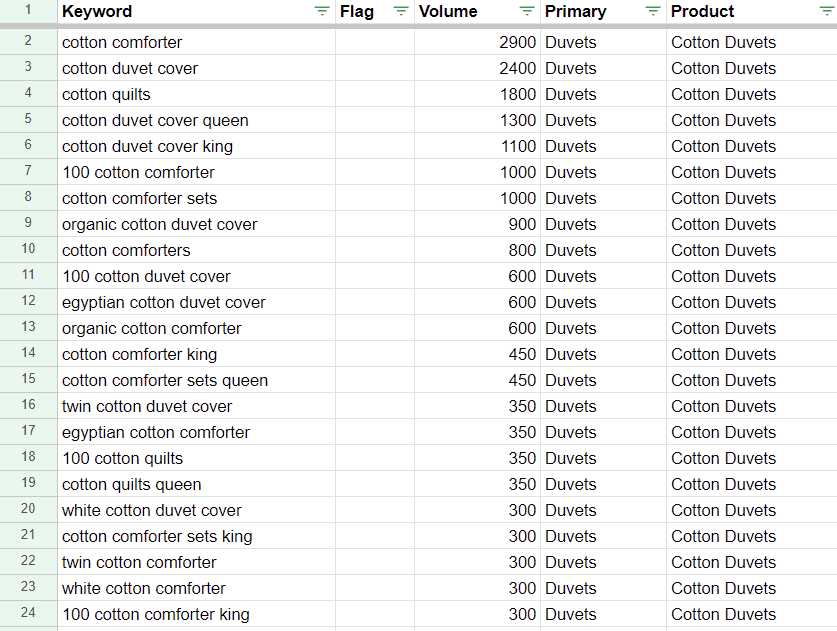This screenshot has height=631, width=837.
Task: Open the Flag column filter icon
Action: [x=400, y=11]
